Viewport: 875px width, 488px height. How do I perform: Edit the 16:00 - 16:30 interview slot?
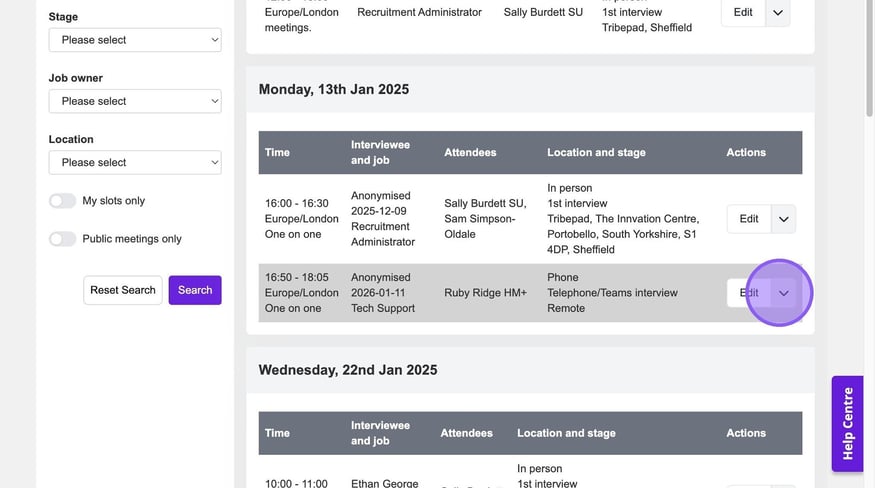tap(748, 219)
